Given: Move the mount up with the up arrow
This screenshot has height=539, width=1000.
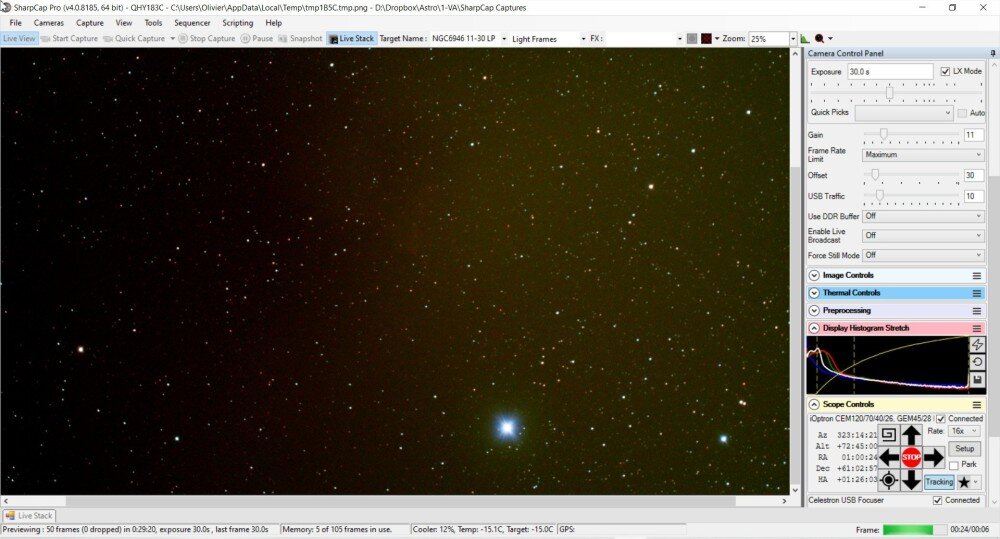Looking at the screenshot, I should 911,436.
